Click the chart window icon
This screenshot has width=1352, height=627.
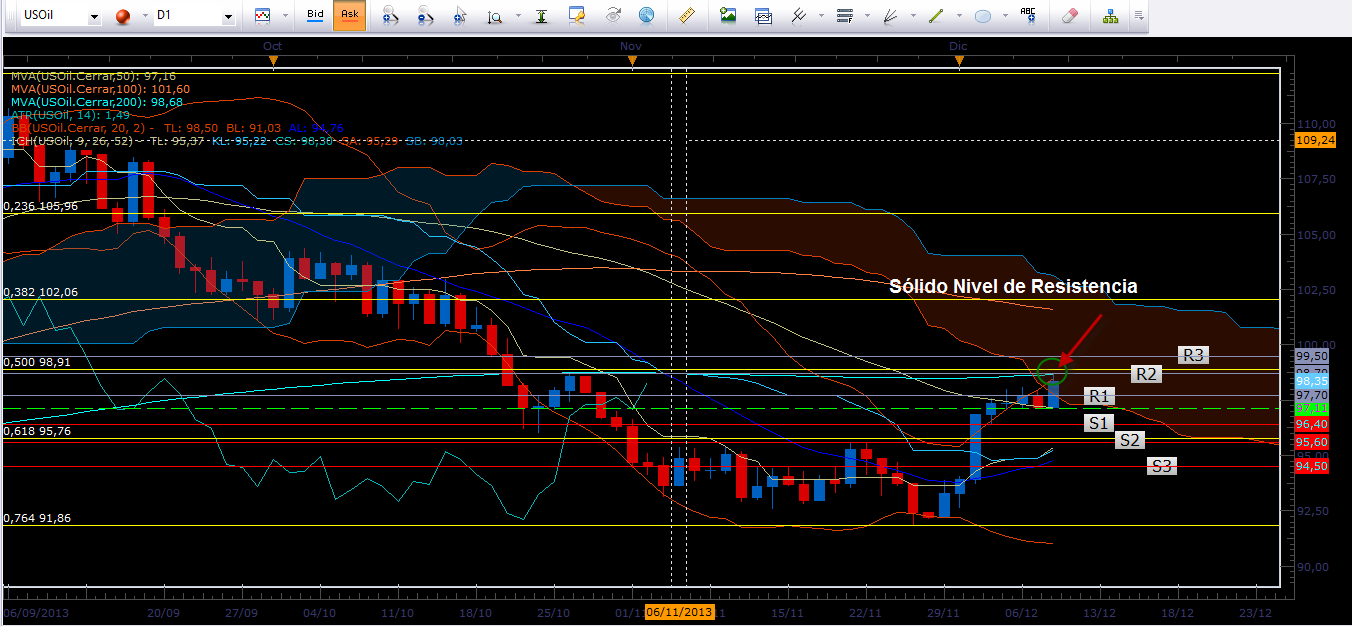point(763,16)
